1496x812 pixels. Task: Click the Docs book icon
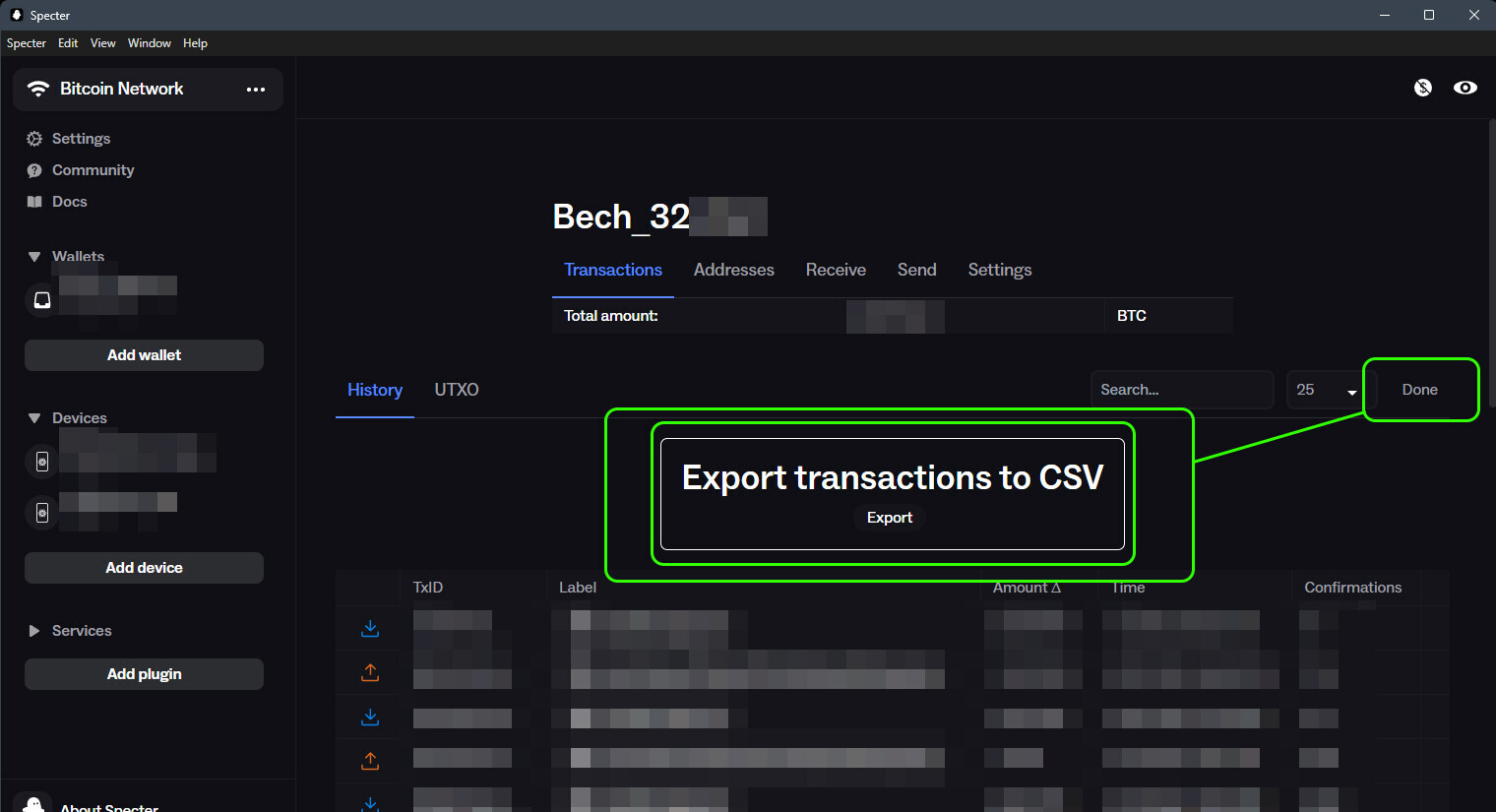(34, 202)
